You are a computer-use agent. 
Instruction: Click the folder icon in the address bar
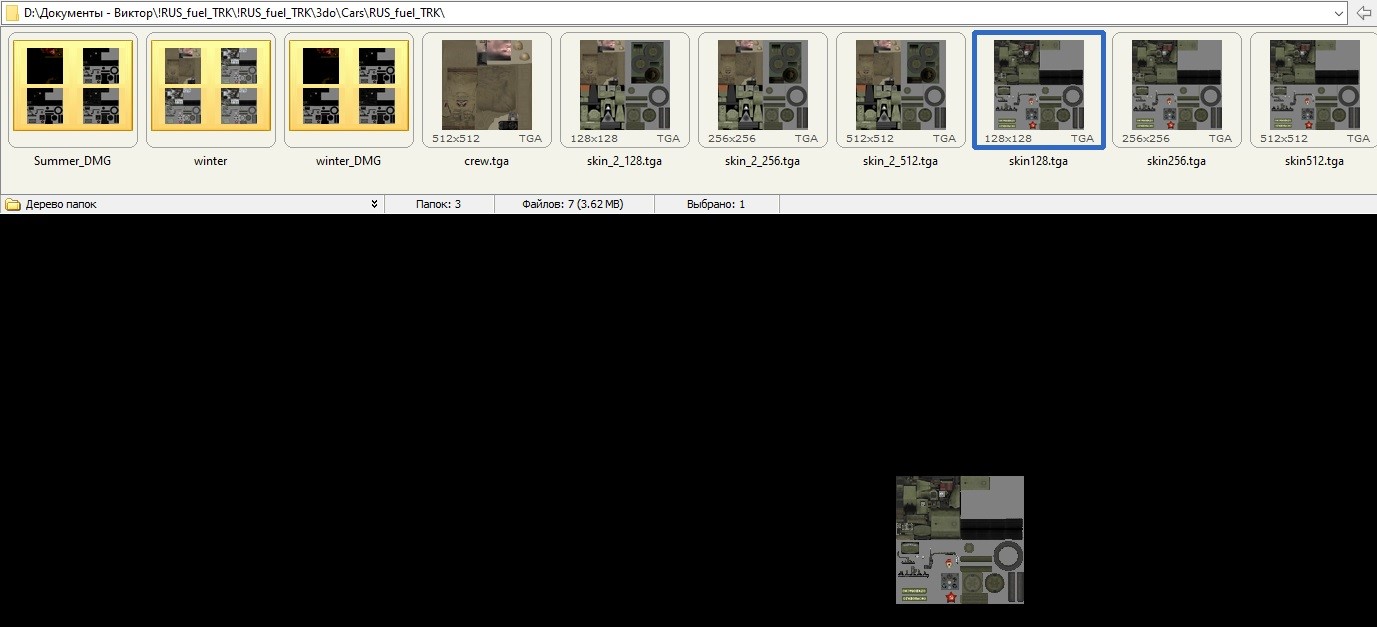[11, 13]
